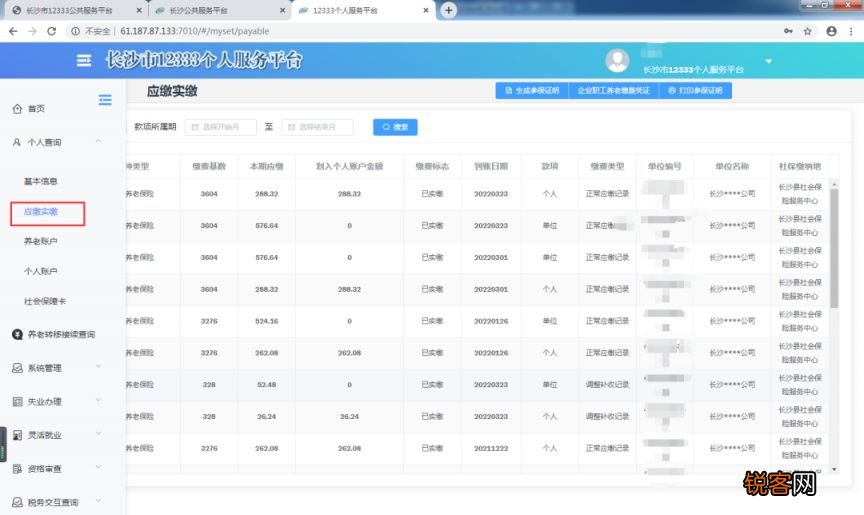Click the 划入个人账户金额 column header
The width and height of the screenshot is (864, 515).
click(x=349, y=166)
